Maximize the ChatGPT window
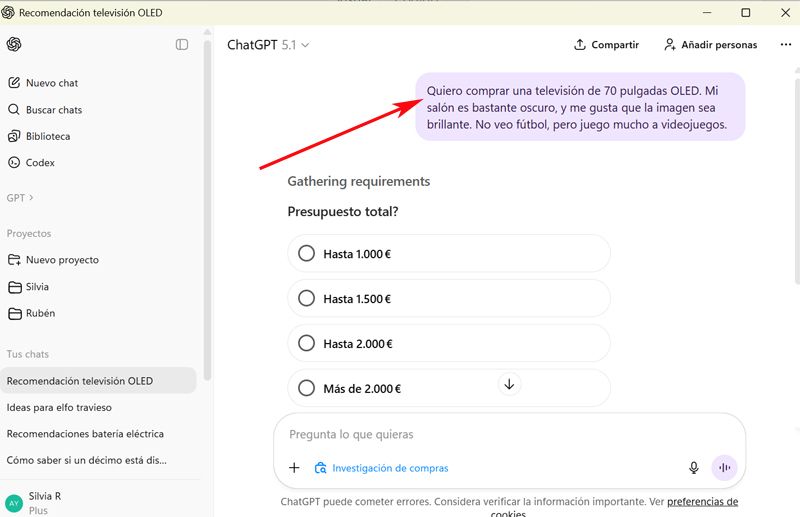Viewport: 800px width, 517px height. [x=745, y=12]
